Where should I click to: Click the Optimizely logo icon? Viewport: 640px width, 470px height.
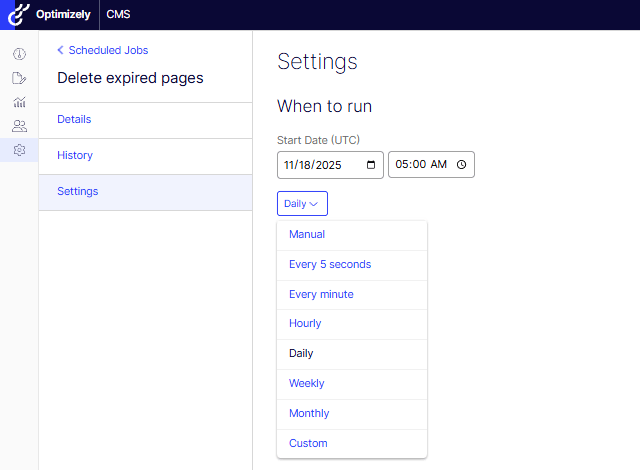(19, 15)
